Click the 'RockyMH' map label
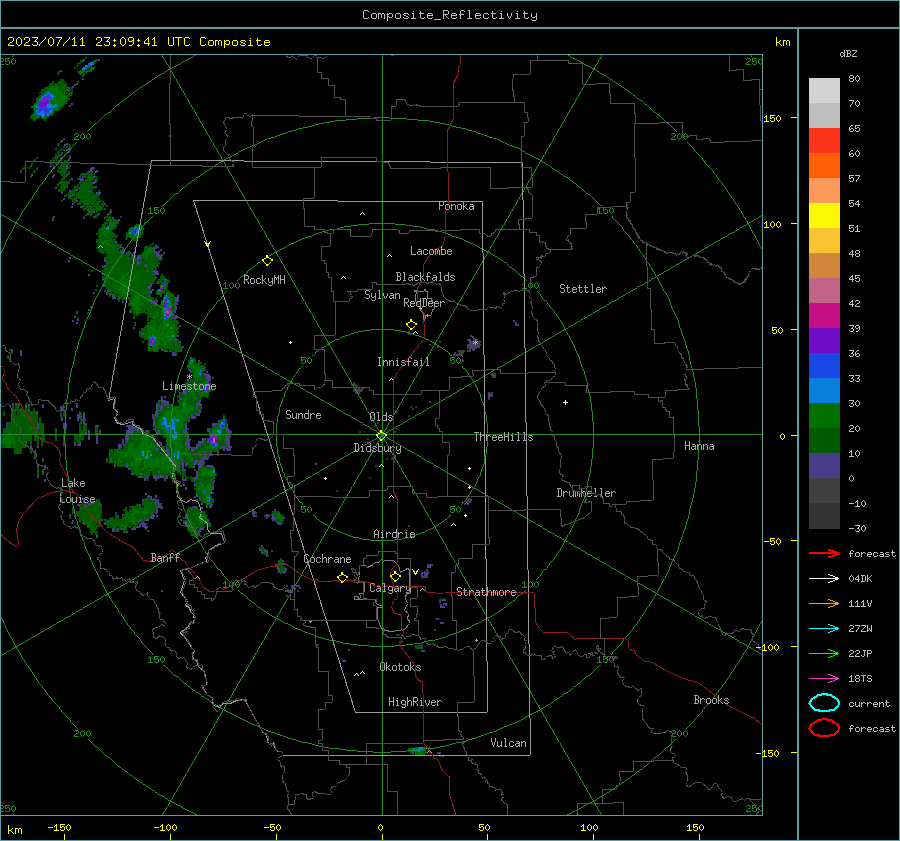The image size is (900, 841). [x=264, y=280]
